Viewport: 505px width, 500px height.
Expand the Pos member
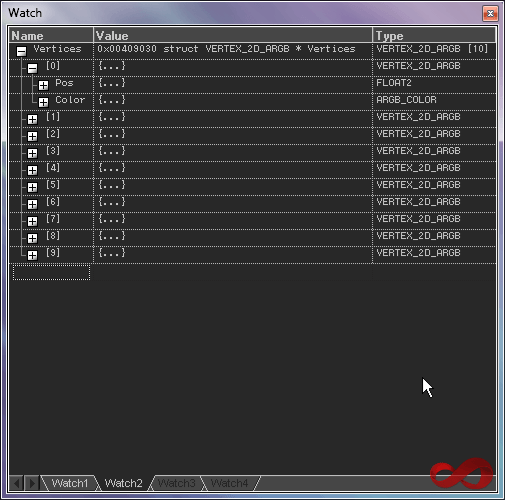click(x=43, y=85)
